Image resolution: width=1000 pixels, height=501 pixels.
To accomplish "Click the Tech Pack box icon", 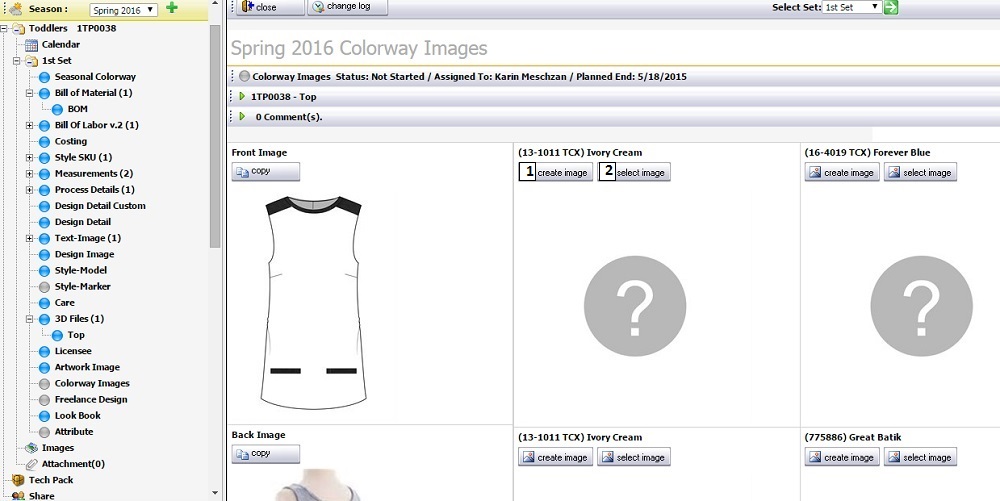I will [18, 480].
